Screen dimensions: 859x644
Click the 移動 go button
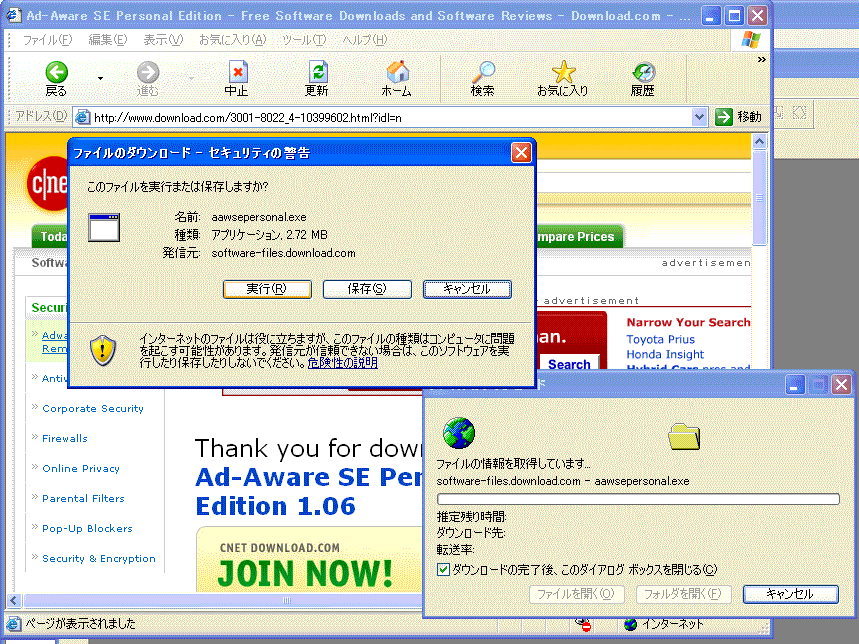coord(738,117)
